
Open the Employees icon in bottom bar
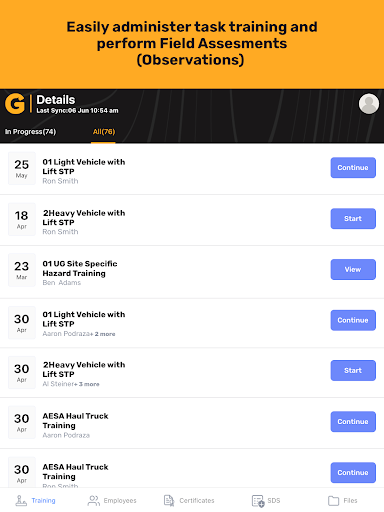pyautogui.click(x=93, y=500)
